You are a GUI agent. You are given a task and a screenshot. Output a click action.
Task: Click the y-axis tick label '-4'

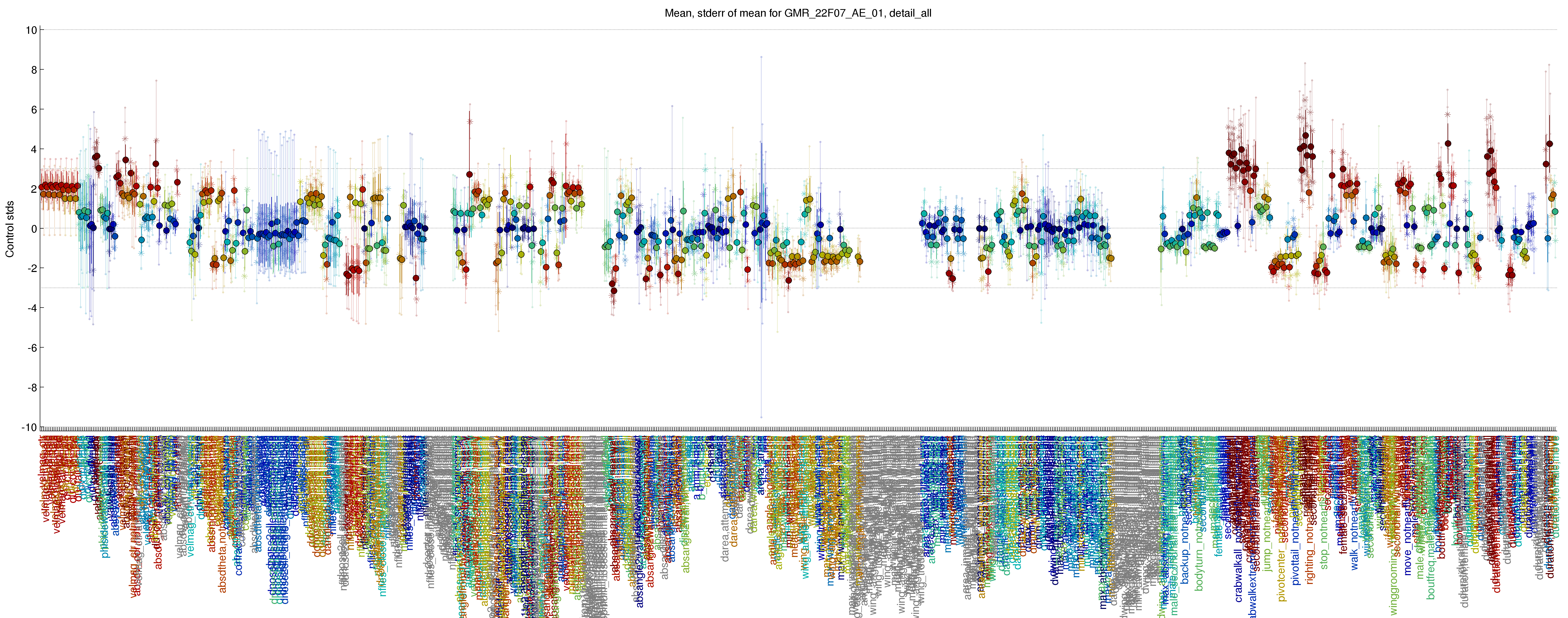tap(32, 308)
